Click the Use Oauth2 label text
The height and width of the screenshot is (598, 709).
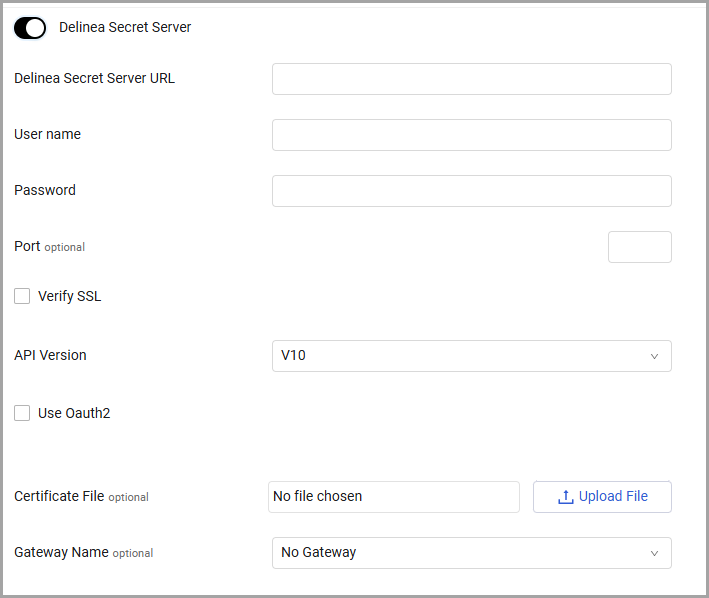[x=74, y=413]
